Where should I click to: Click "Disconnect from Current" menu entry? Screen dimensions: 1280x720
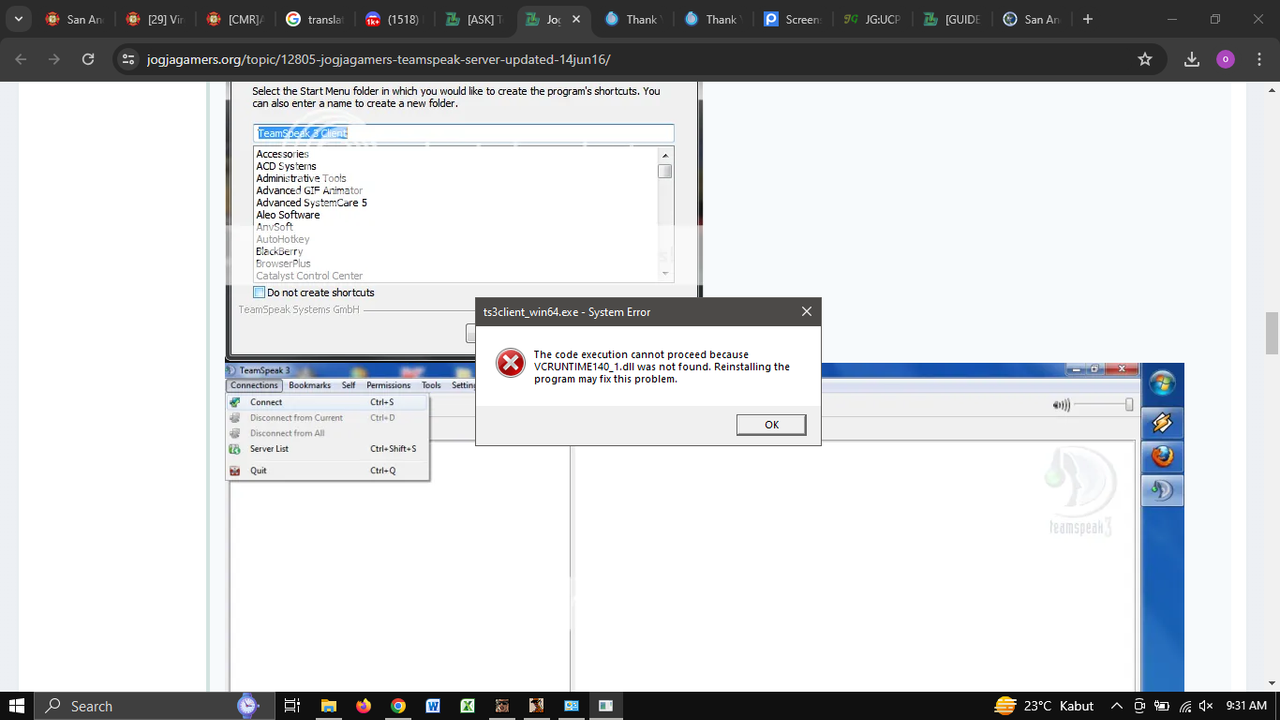[328, 418]
